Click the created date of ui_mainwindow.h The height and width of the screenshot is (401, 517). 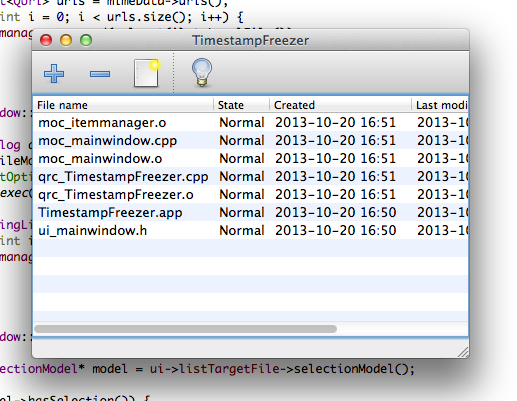[x=335, y=231]
